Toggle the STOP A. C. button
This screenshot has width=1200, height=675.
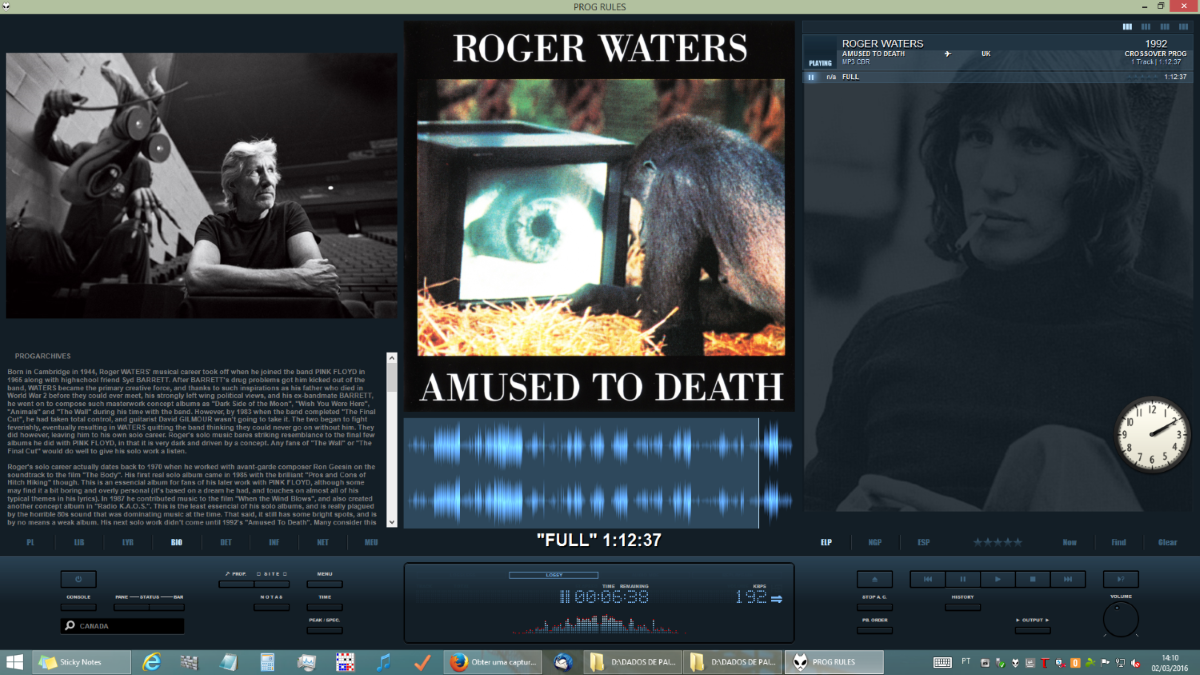[x=875, y=606]
